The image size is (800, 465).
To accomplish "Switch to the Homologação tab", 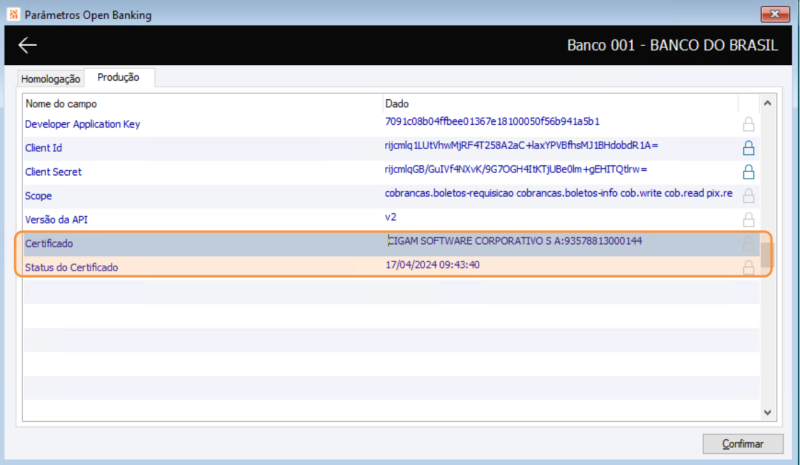I will coord(51,79).
